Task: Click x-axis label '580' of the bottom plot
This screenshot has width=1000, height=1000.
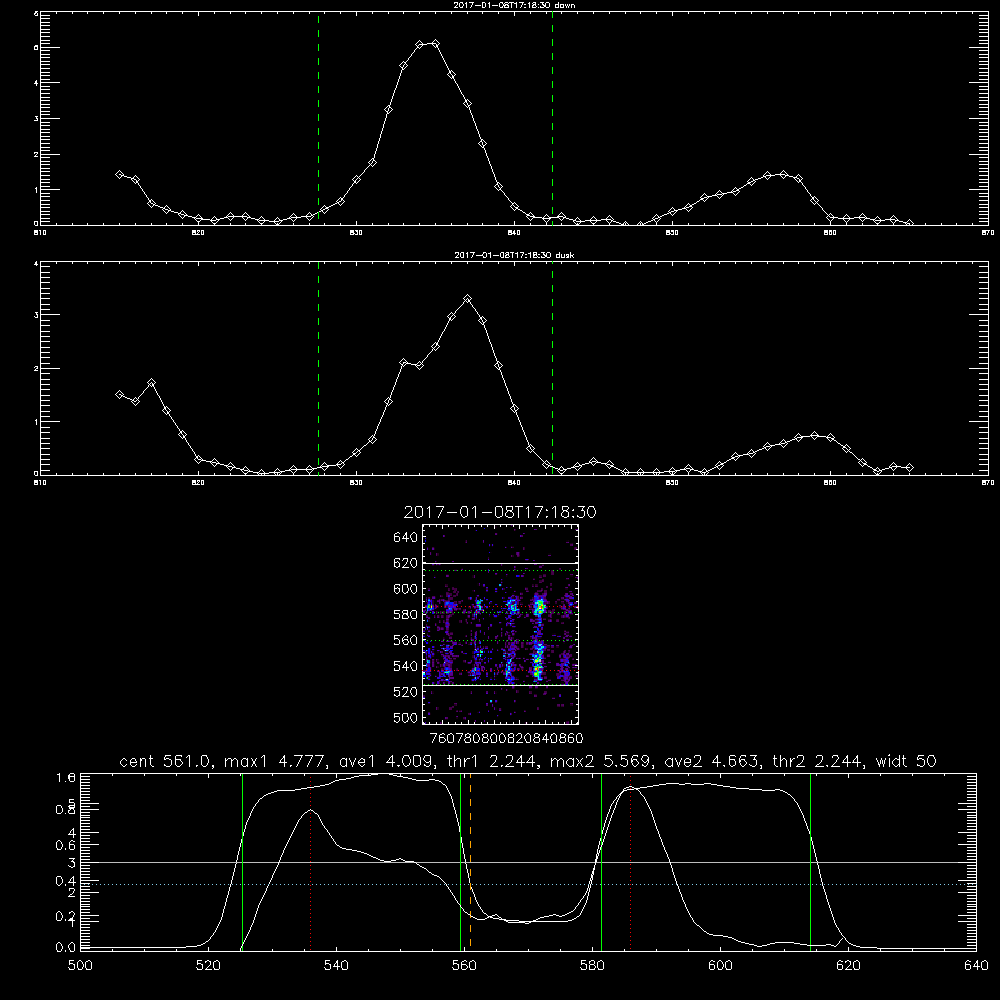Action: 592,966
